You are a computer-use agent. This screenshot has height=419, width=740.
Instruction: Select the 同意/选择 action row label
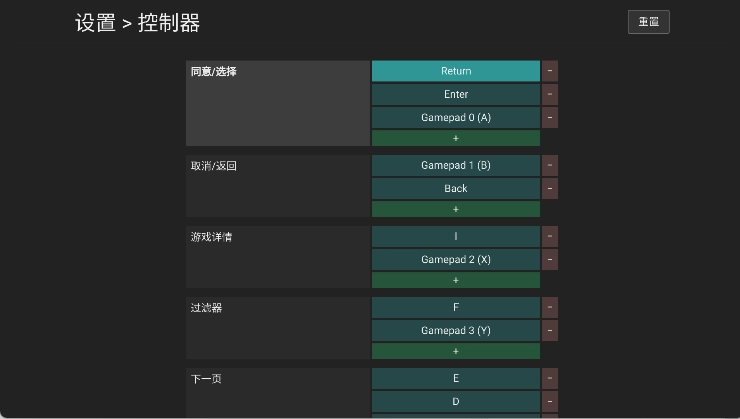[x=277, y=103]
